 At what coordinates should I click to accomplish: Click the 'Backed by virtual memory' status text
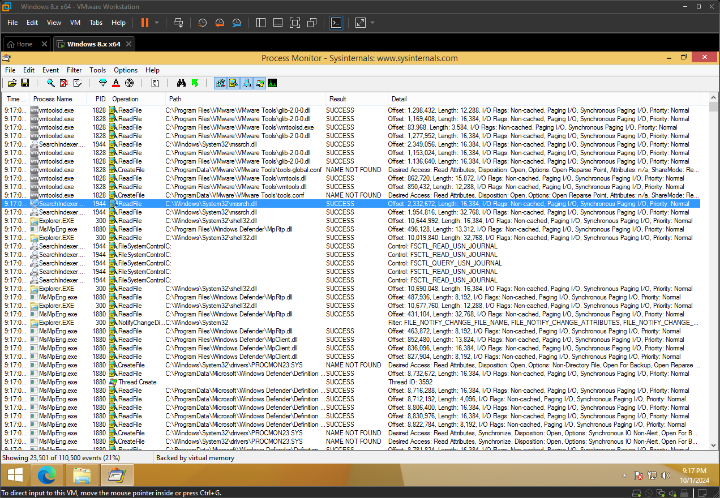point(195,458)
